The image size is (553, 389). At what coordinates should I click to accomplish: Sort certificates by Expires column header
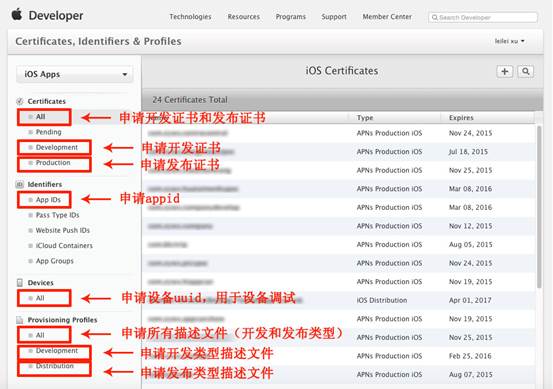coord(461,118)
